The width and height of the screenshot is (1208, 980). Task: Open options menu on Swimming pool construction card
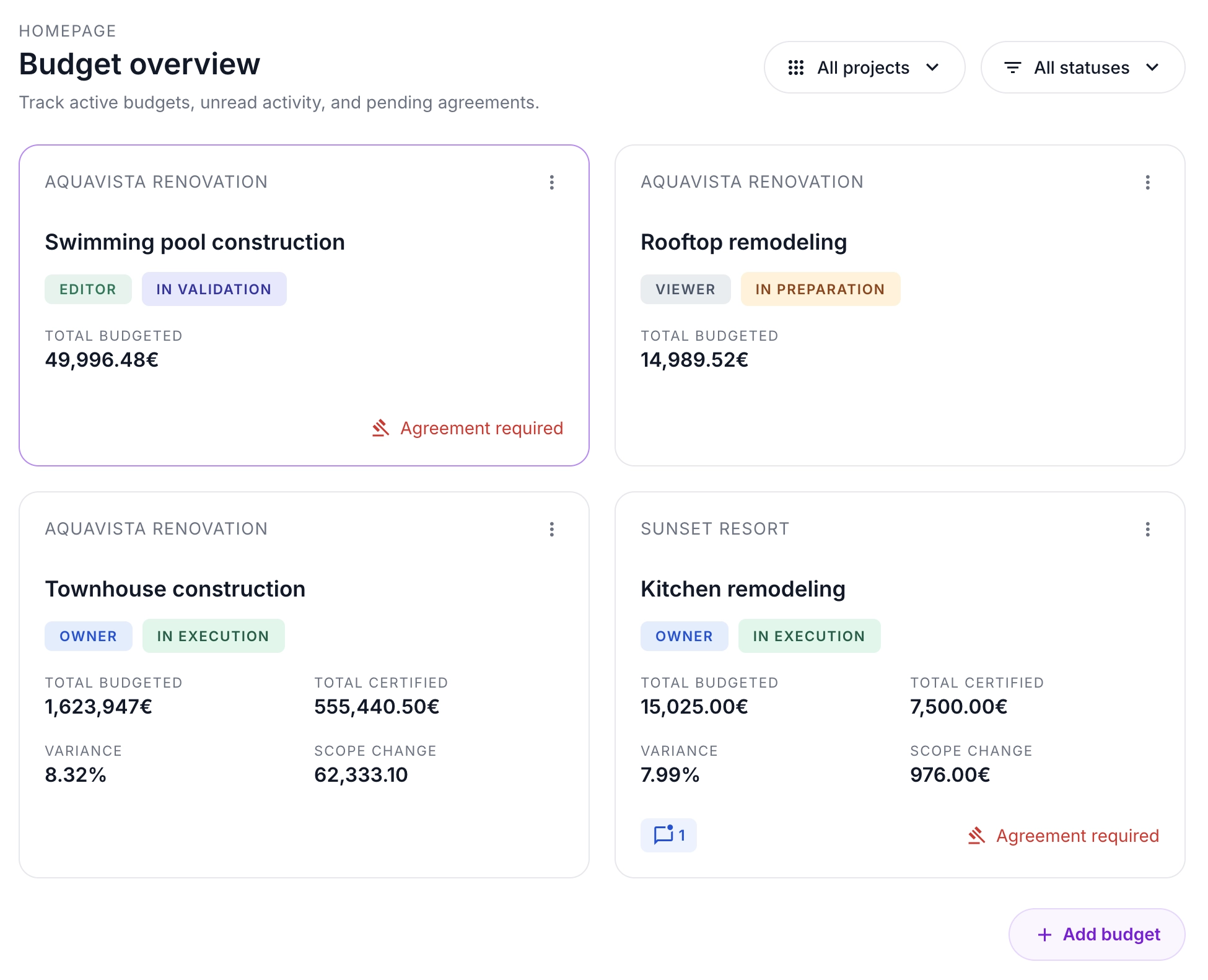[551, 182]
